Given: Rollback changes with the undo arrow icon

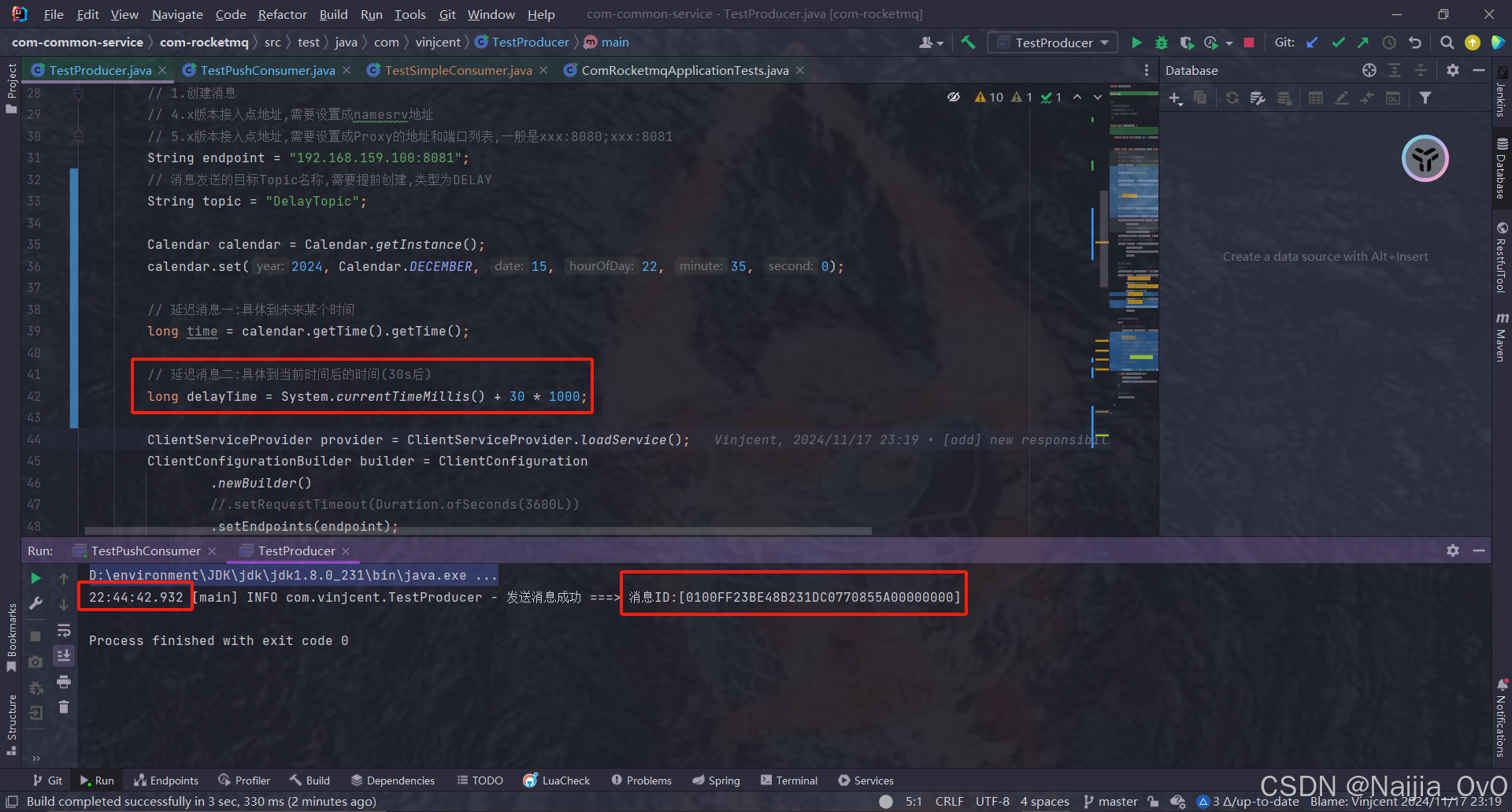Looking at the screenshot, I should tap(1415, 43).
